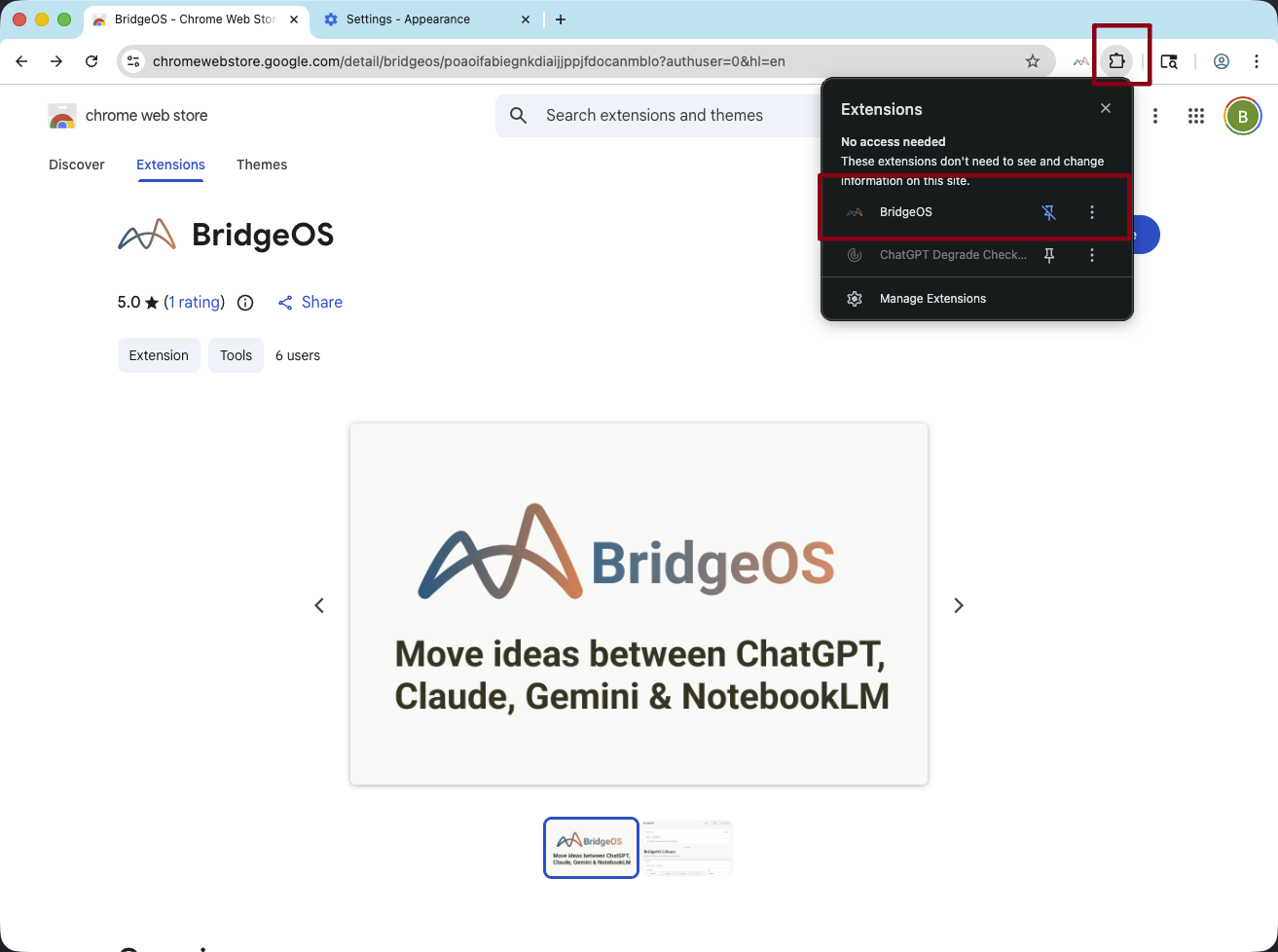Viewport: 1278px width, 952px height.
Task: Open BridgeOS more actions menu
Action: [1091, 212]
